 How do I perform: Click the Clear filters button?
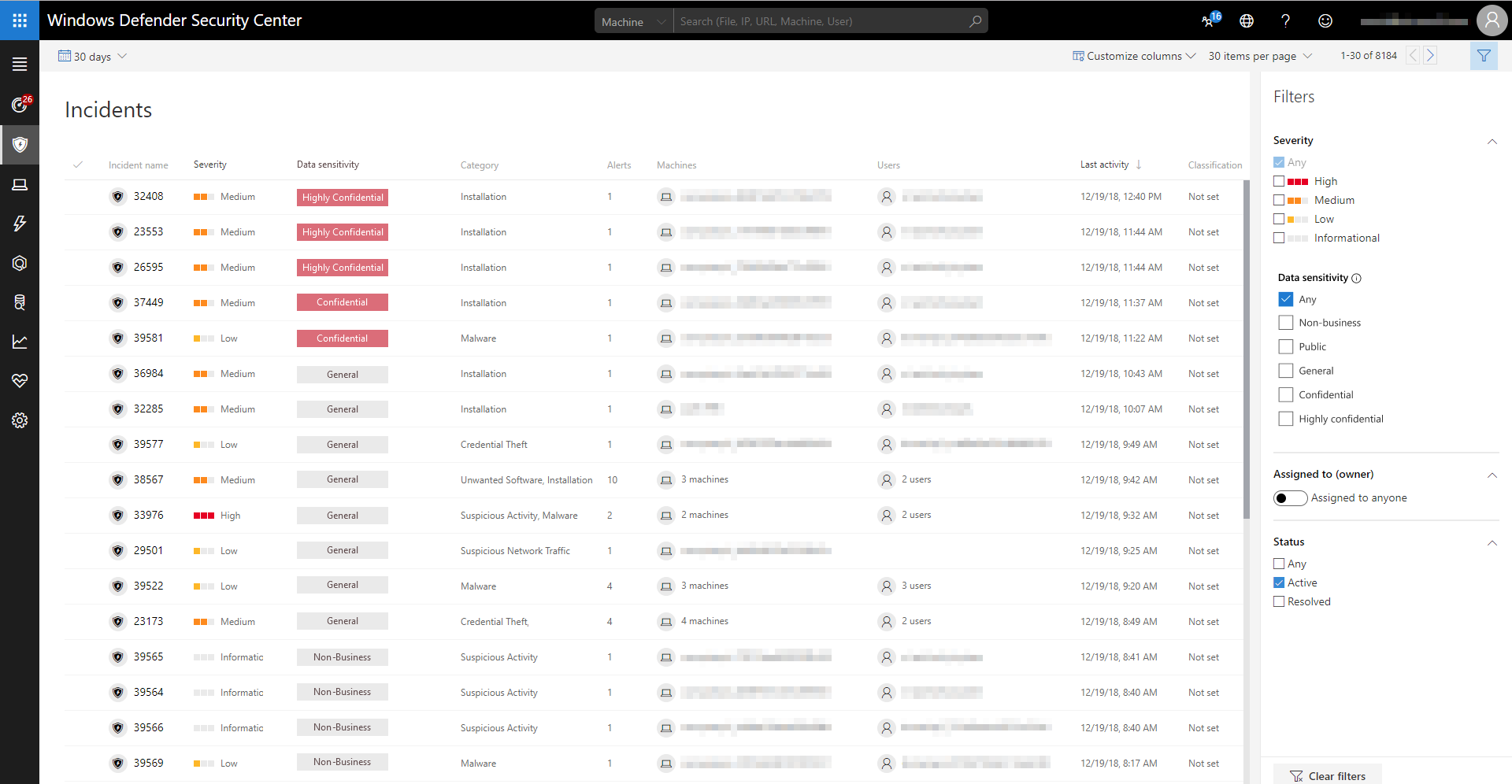1328,775
